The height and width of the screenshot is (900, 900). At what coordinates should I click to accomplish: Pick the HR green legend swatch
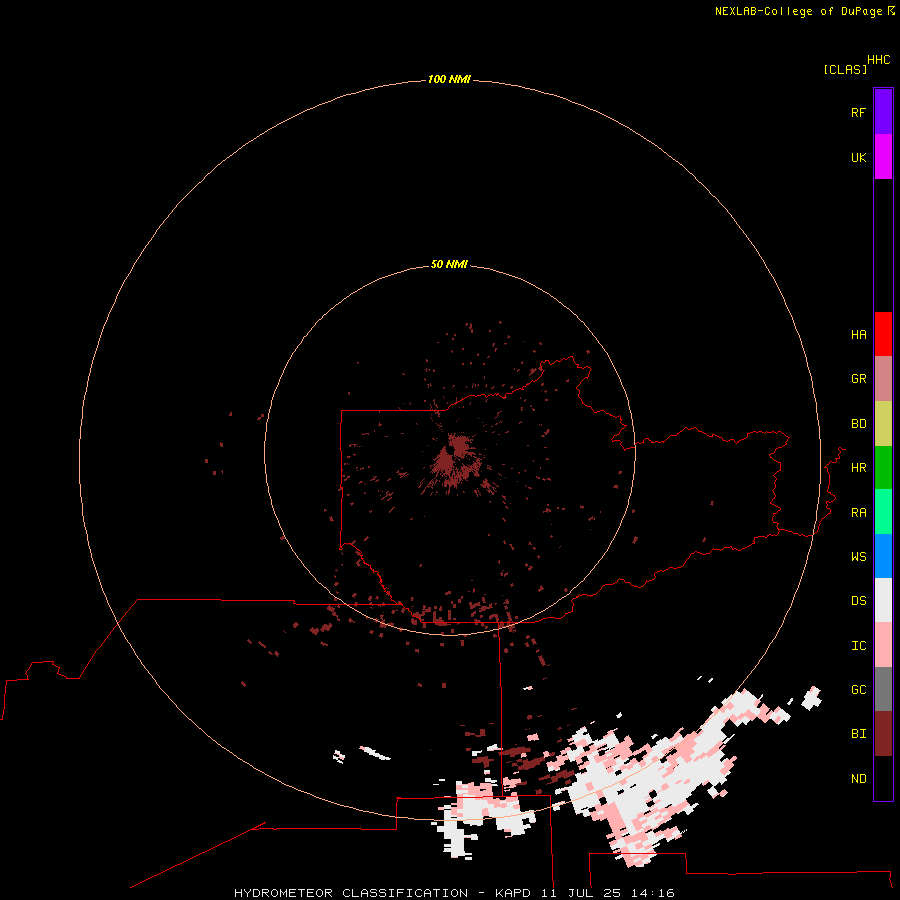click(883, 468)
